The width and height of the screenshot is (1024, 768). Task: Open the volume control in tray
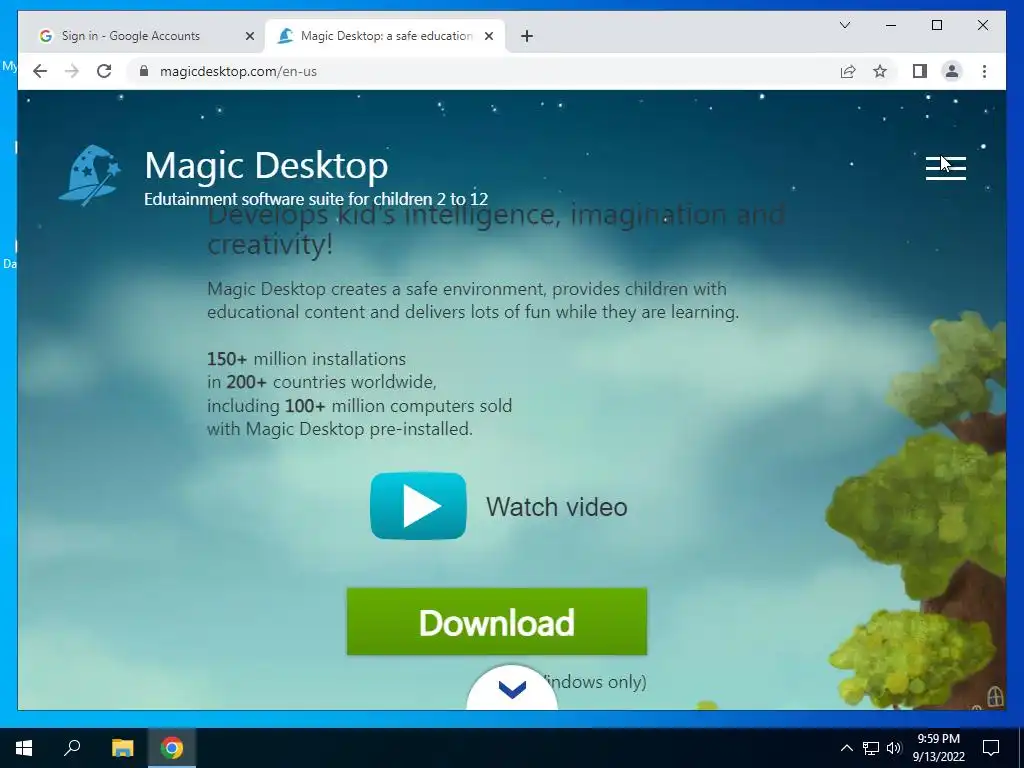coord(894,748)
